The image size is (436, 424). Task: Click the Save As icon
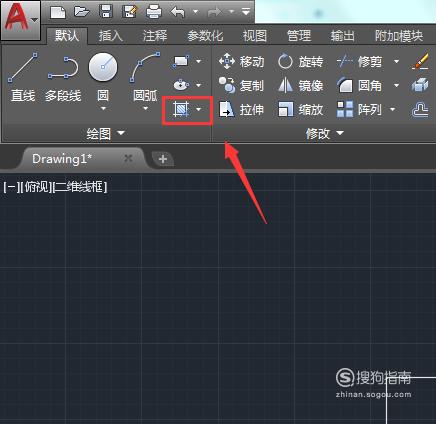click(x=130, y=12)
